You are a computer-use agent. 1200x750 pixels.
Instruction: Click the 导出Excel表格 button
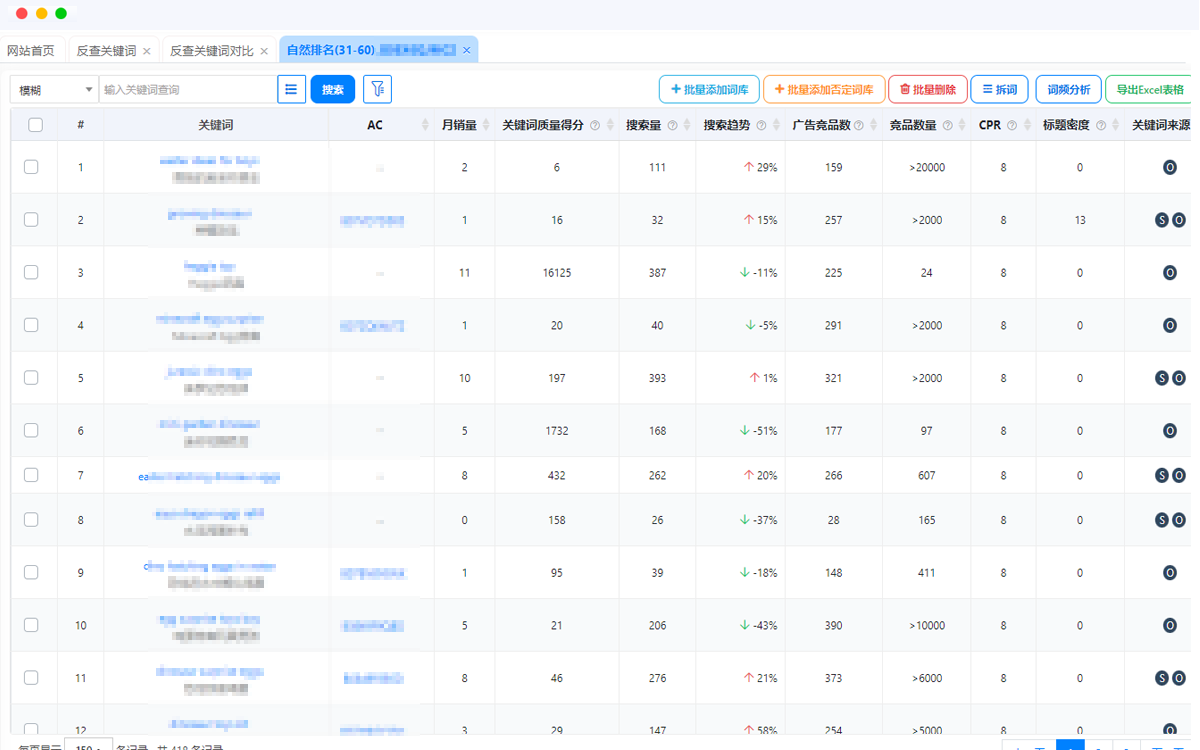click(1150, 90)
